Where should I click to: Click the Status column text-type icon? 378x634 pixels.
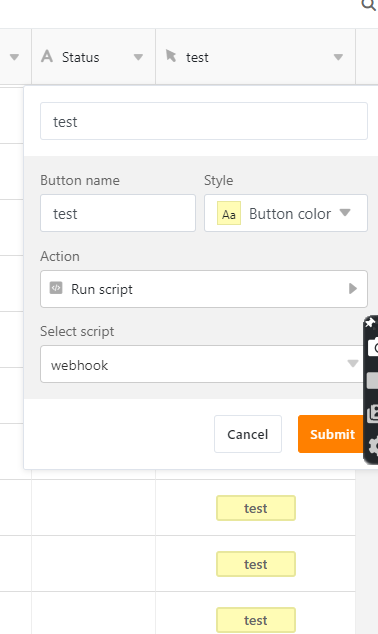point(47,56)
